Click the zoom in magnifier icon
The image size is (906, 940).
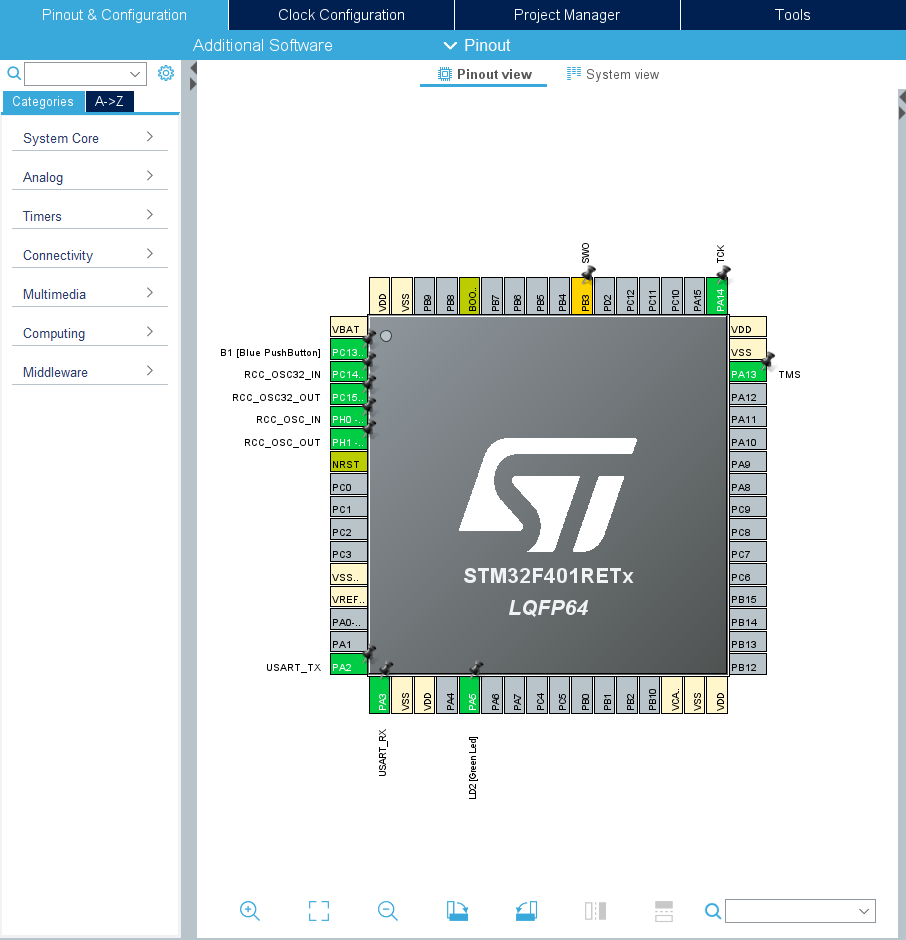(x=250, y=910)
